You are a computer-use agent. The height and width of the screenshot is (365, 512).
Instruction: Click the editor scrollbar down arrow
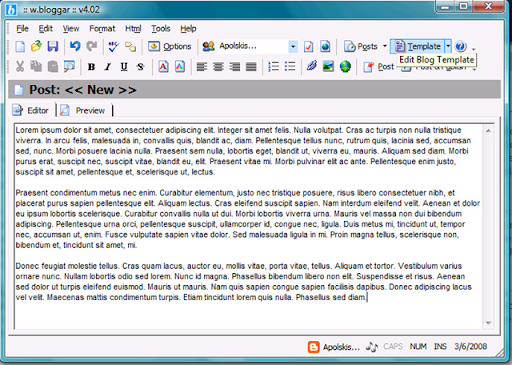pyautogui.click(x=488, y=323)
